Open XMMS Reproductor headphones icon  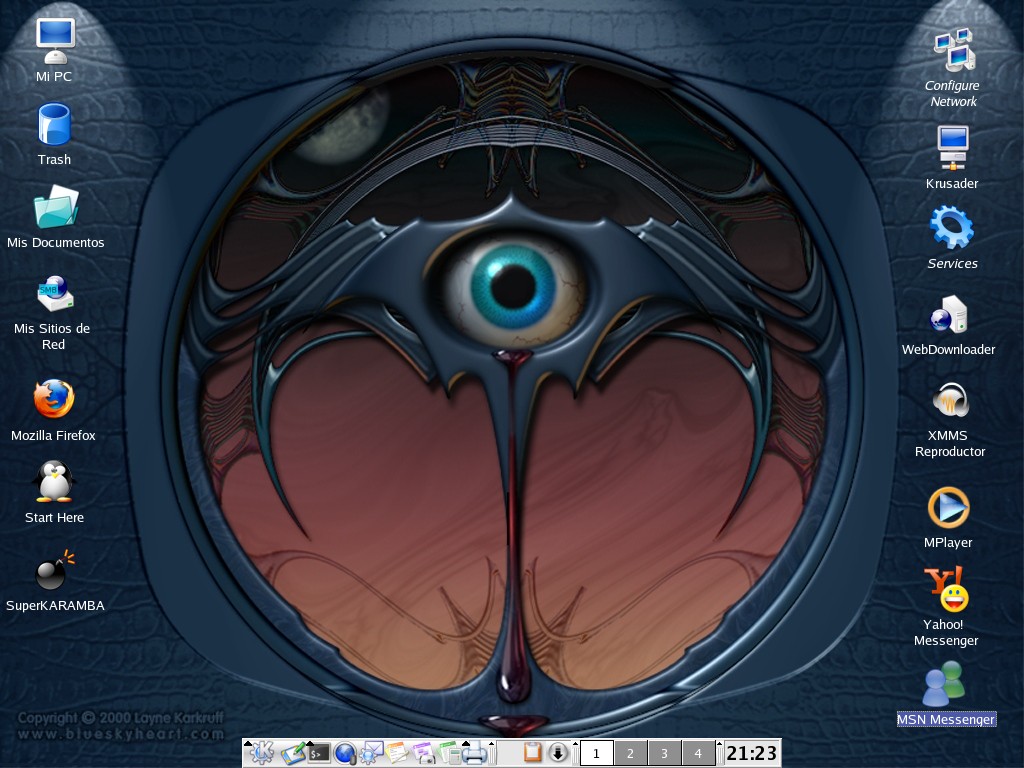click(950, 400)
